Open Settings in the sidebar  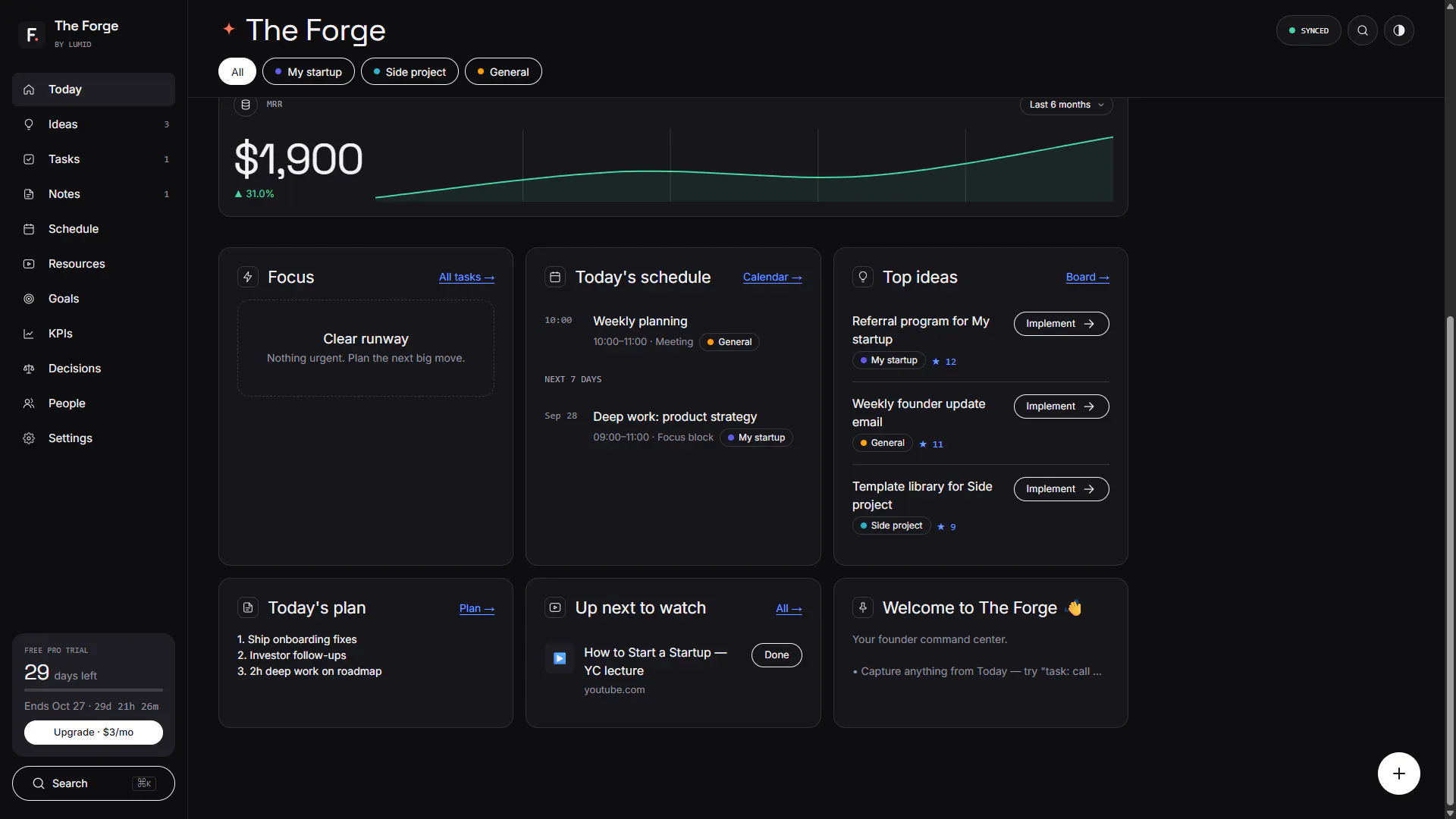[x=93, y=438]
